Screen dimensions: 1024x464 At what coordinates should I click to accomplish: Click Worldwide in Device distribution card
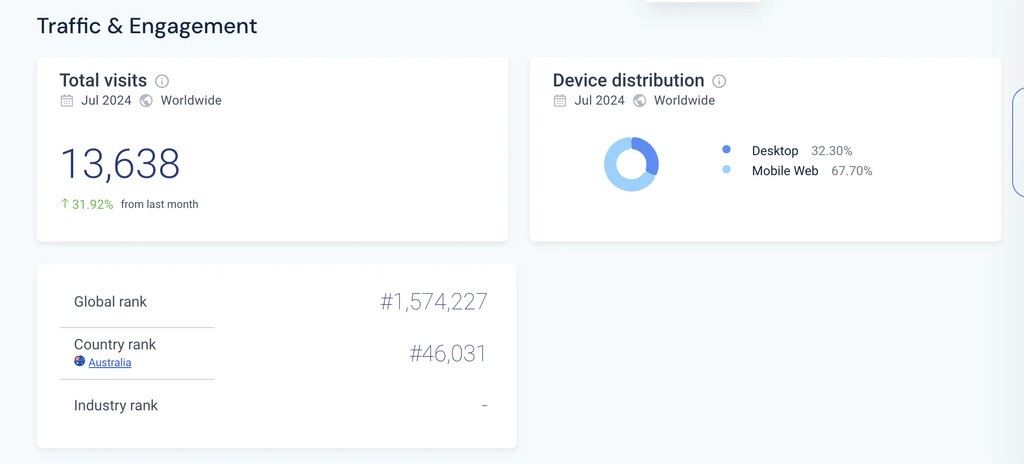684,101
